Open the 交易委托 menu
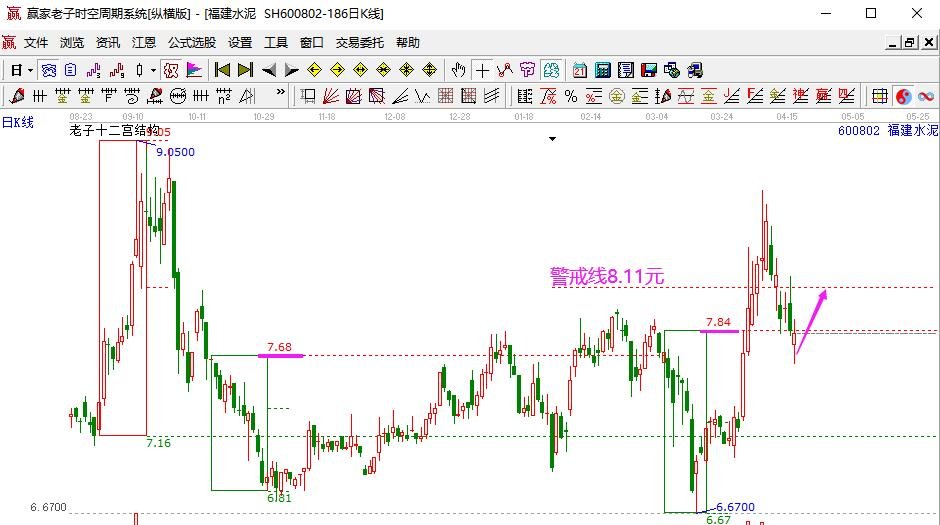 click(x=360, y=43)
